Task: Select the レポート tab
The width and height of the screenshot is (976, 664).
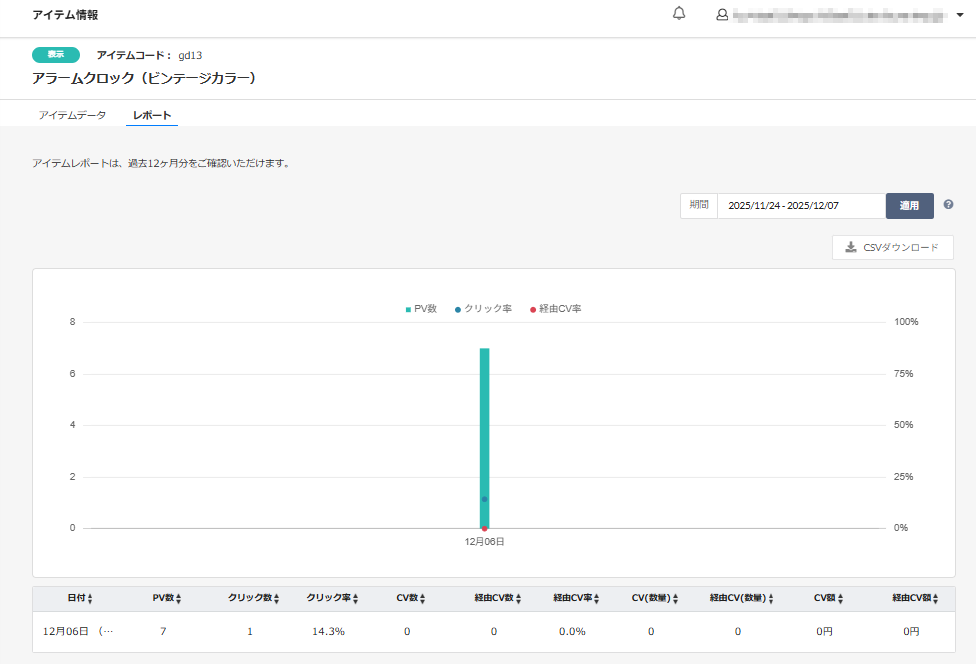Action: (x=152, y=115)
